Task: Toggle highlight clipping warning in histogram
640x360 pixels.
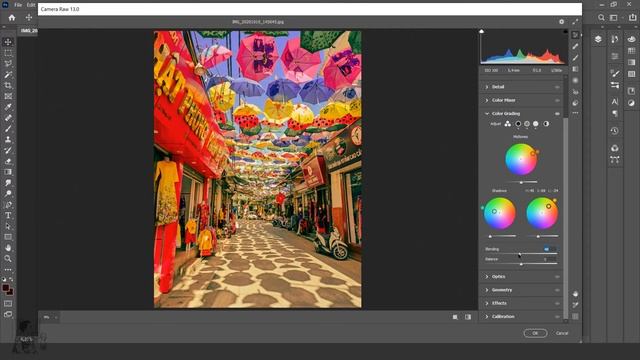Action: pyautogui.click(x=565, y=31)
